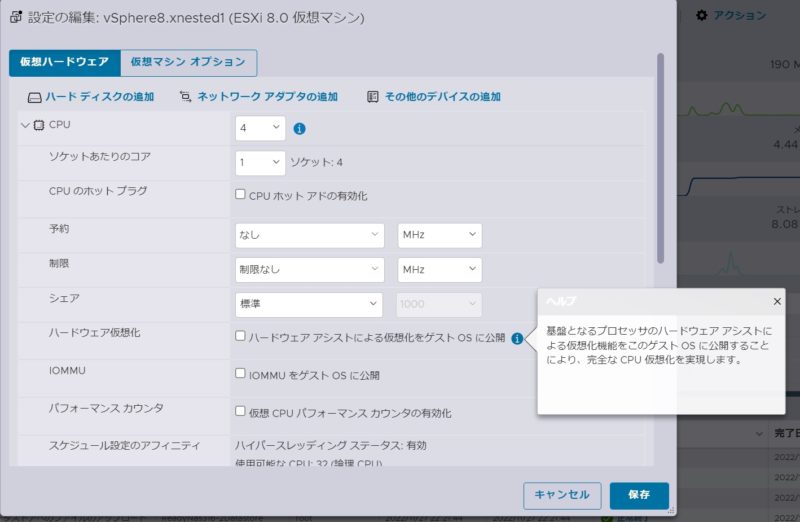Click ハイパースレッディング ステータス: 有効 text
Screen dimensions: 800x522
coord(331,445)
